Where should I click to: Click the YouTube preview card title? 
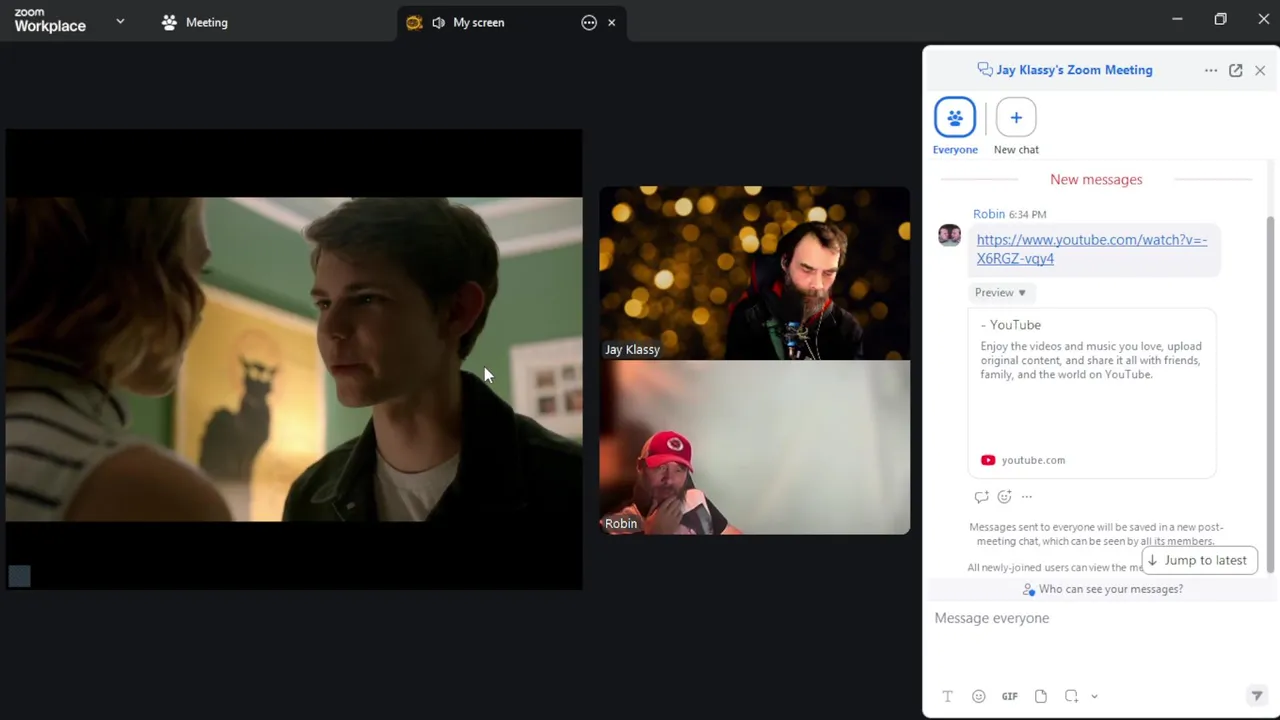coord(1011,325)
